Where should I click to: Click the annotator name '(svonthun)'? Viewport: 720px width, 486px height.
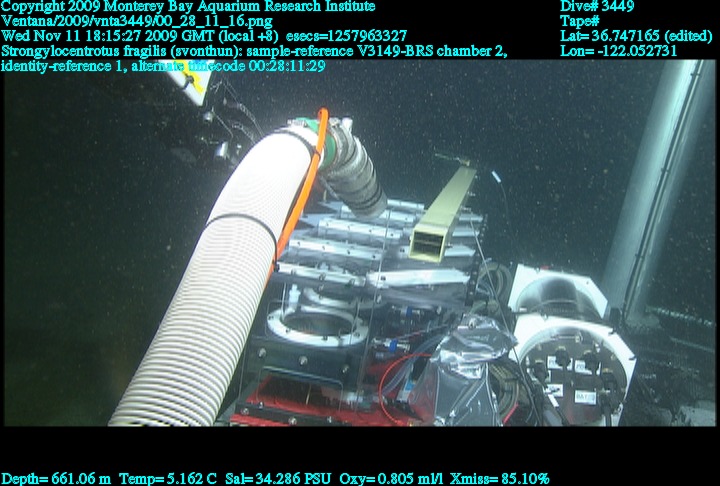[205, 51]
